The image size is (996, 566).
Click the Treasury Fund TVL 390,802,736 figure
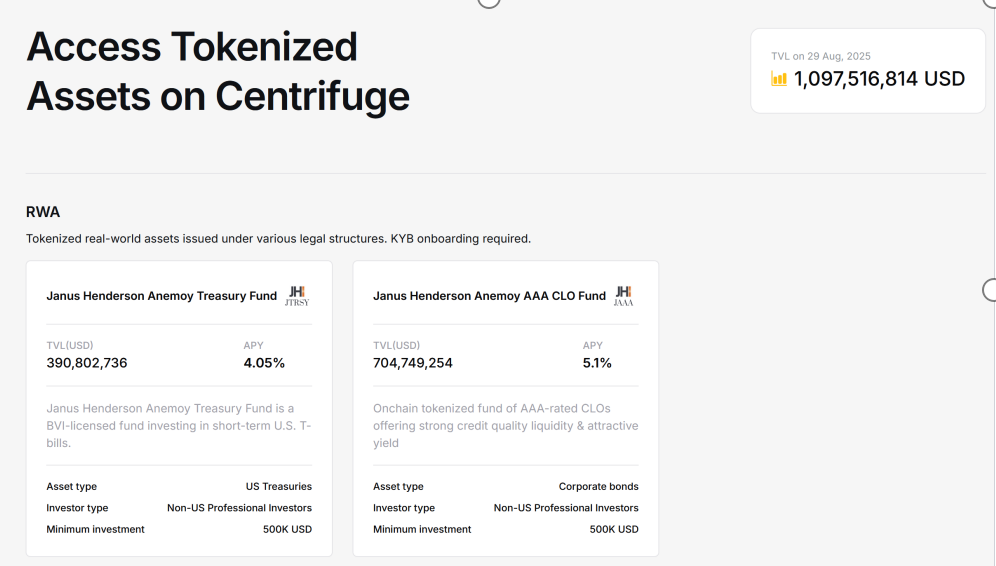click(x=87, y=363)
